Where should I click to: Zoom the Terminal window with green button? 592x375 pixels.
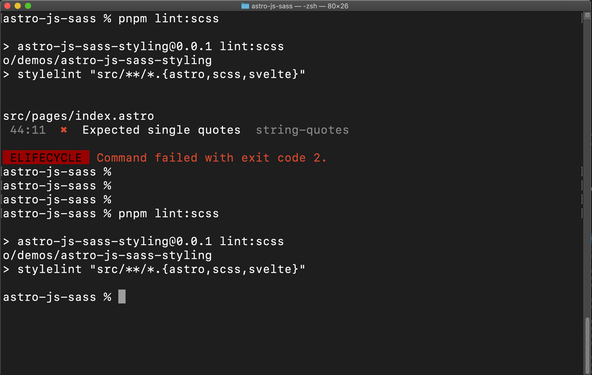[x=28, y=6]
